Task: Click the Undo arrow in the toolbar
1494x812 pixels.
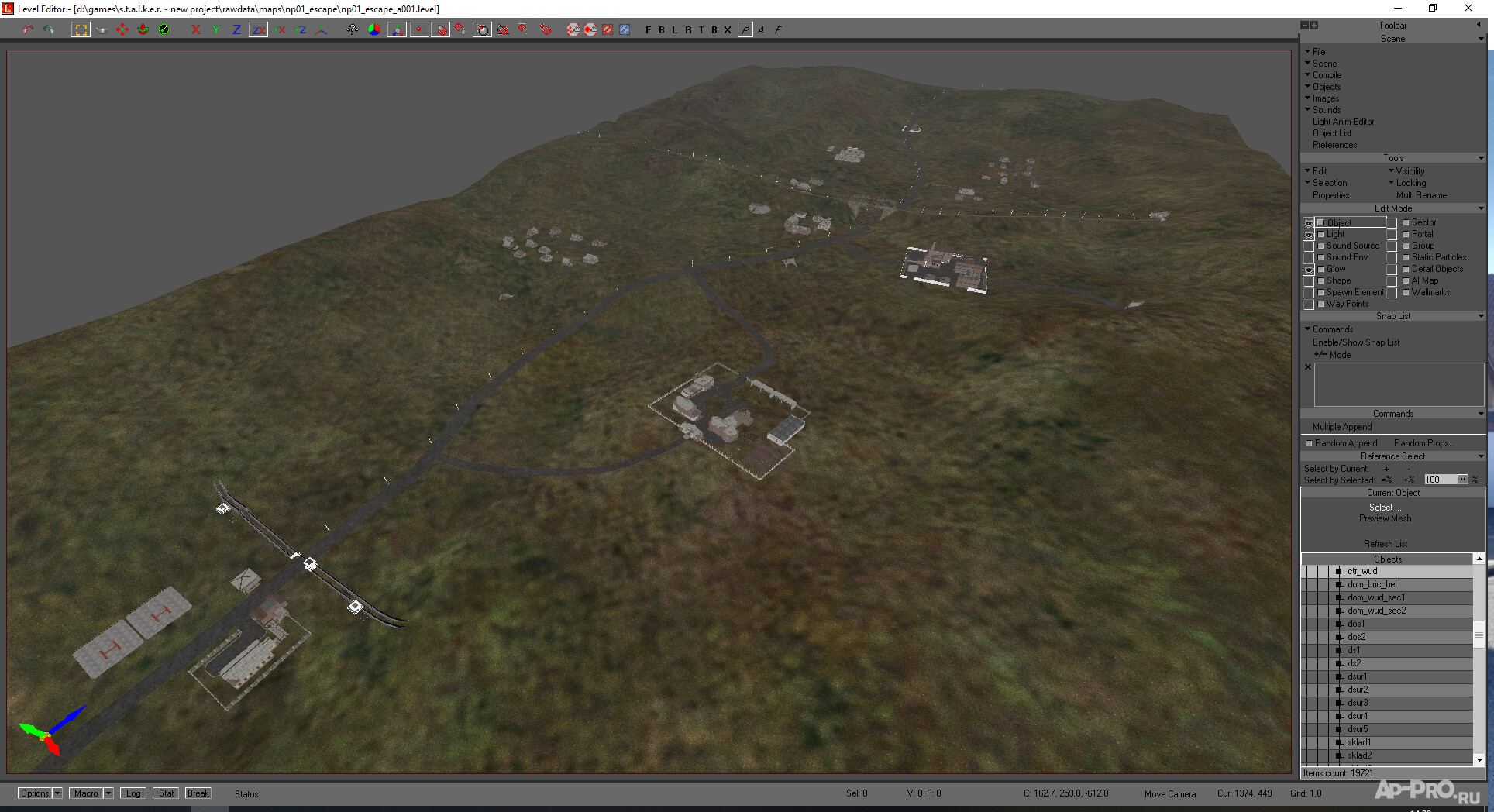Action: click(28, 29)
